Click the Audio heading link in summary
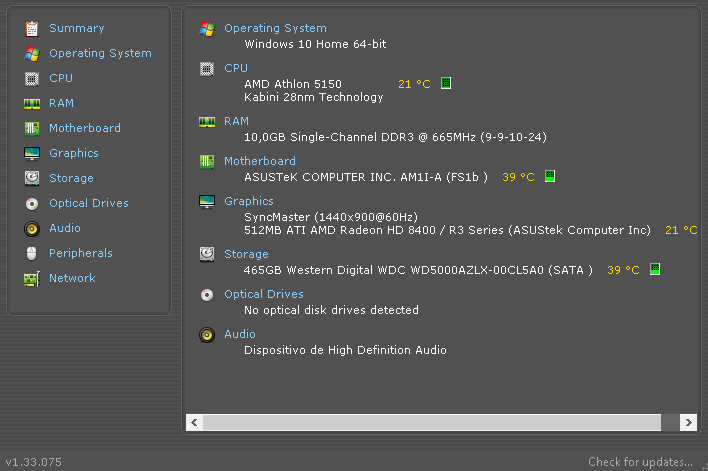Screen dimensions: 708x471 point(240,334)
